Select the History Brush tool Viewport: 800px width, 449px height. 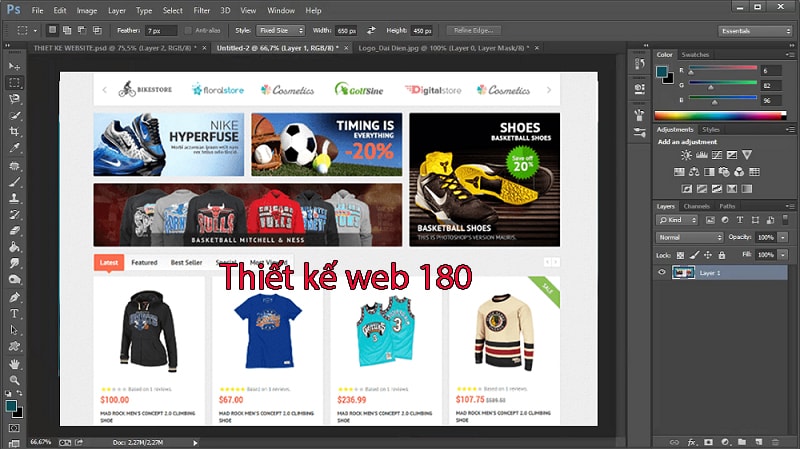coord(14,214)
